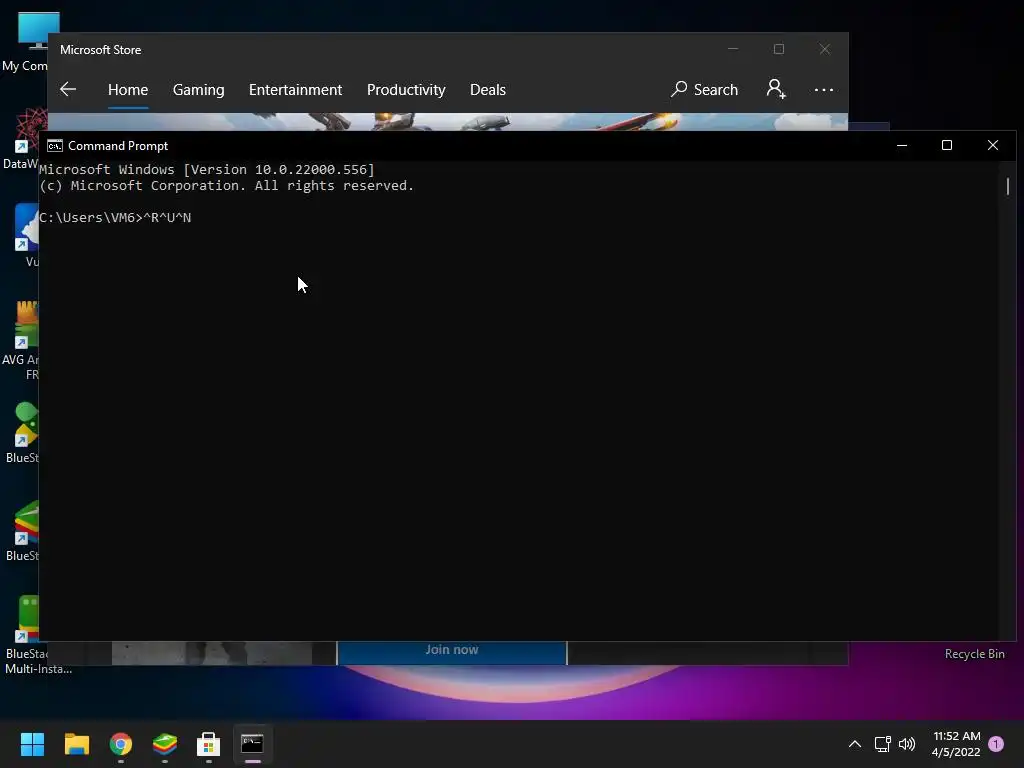Go back in Microsoft Store

[68, 89]
